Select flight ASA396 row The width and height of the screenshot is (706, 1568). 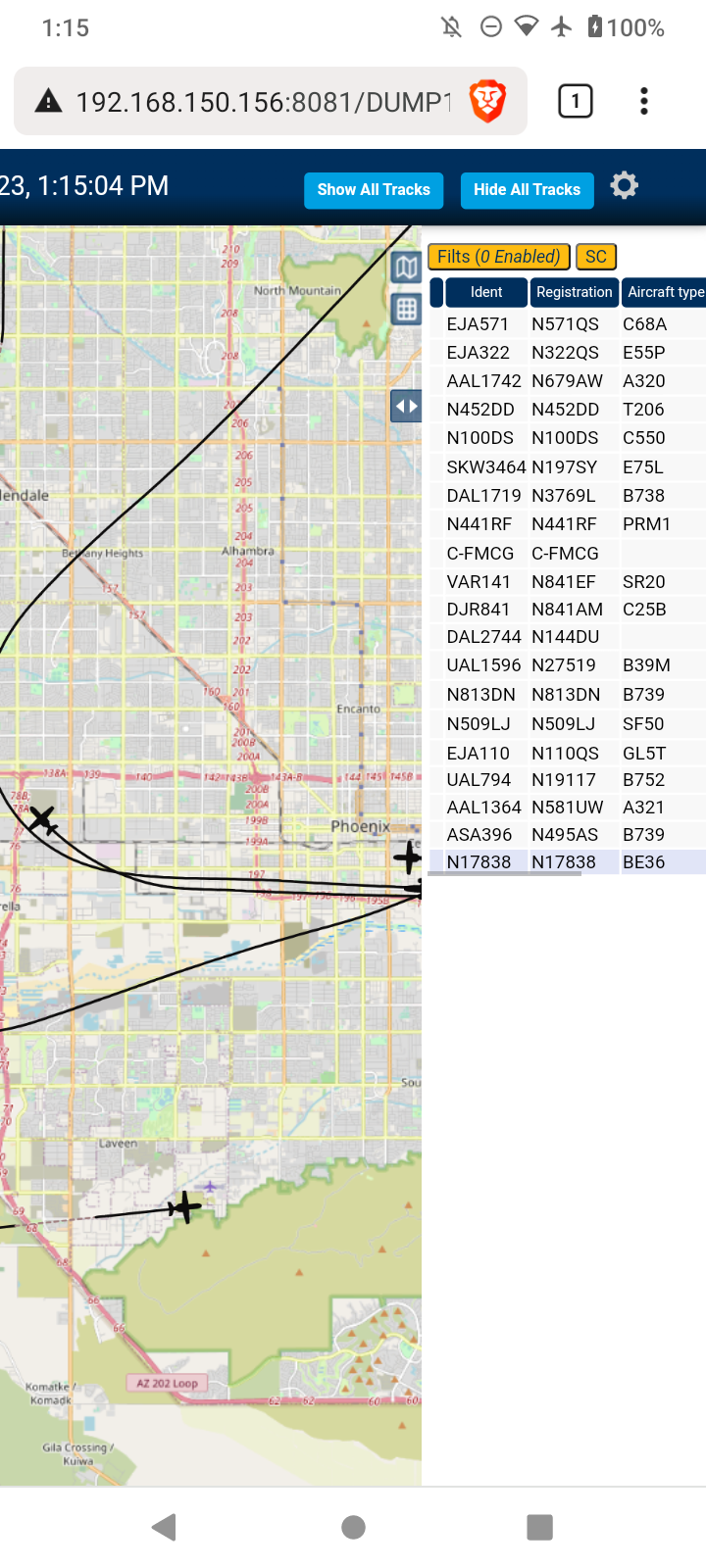point(568,834)
